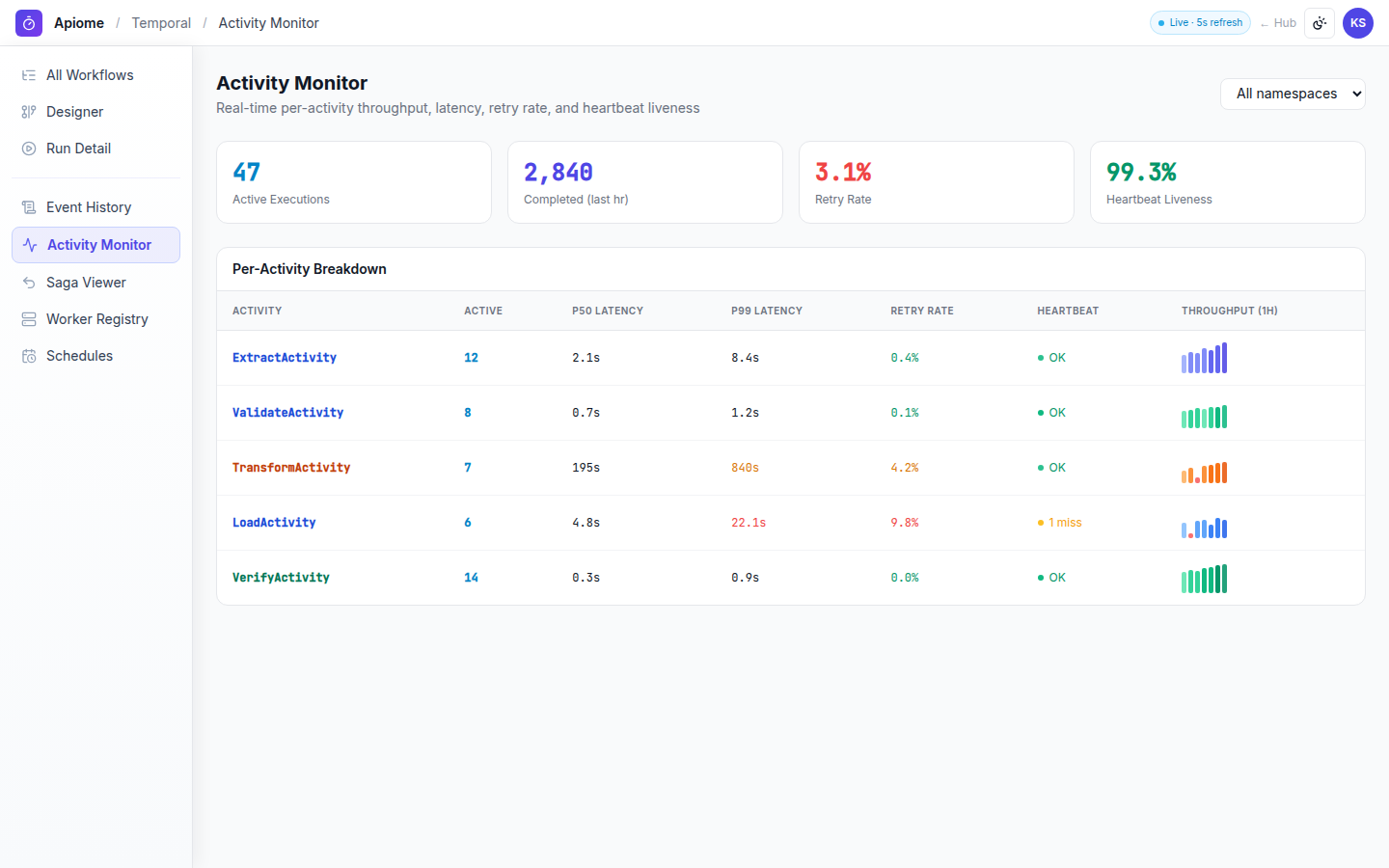The width and height of the screenshot is (1389, 868).
Task: Click the THROUGHPUT (1H) column header
Action: (1230, 311)
